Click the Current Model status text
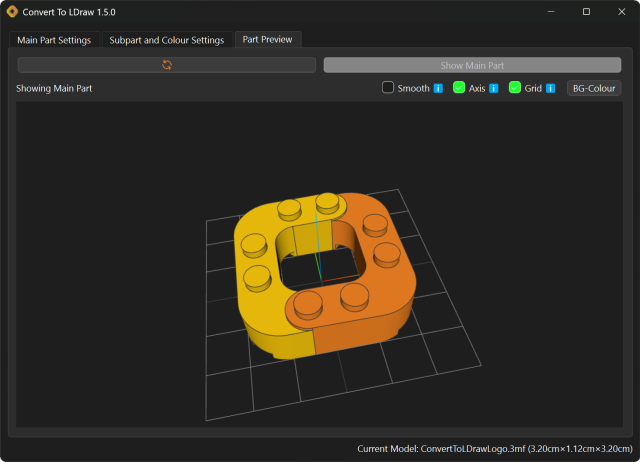640x462 pixels. pos(495,449)
